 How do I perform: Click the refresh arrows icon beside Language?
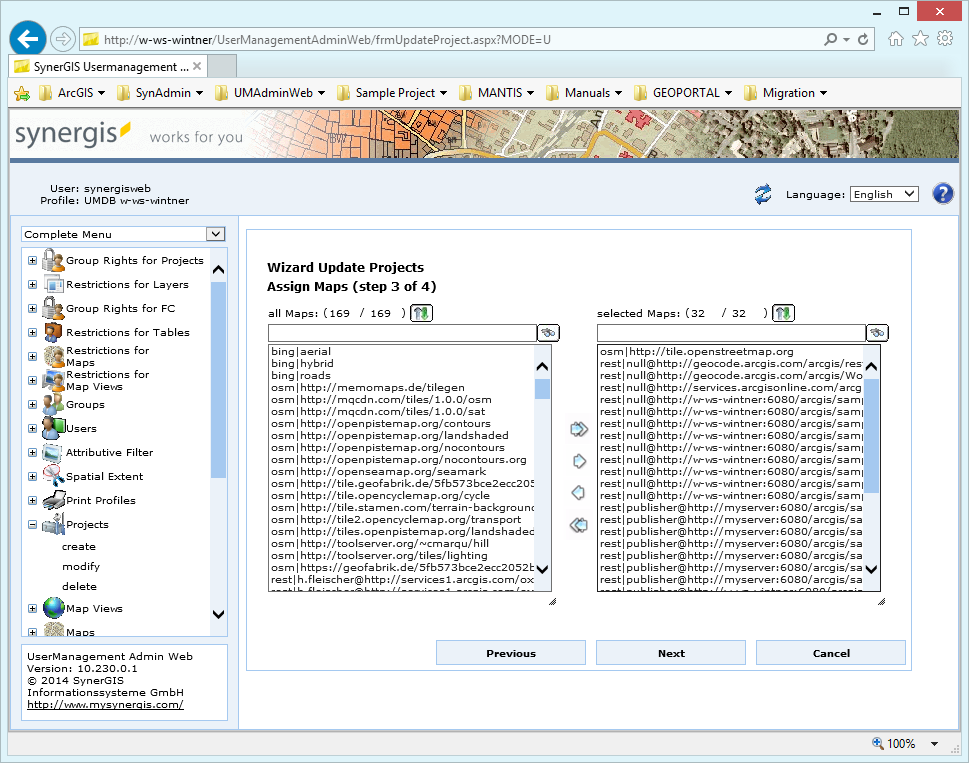763,194
